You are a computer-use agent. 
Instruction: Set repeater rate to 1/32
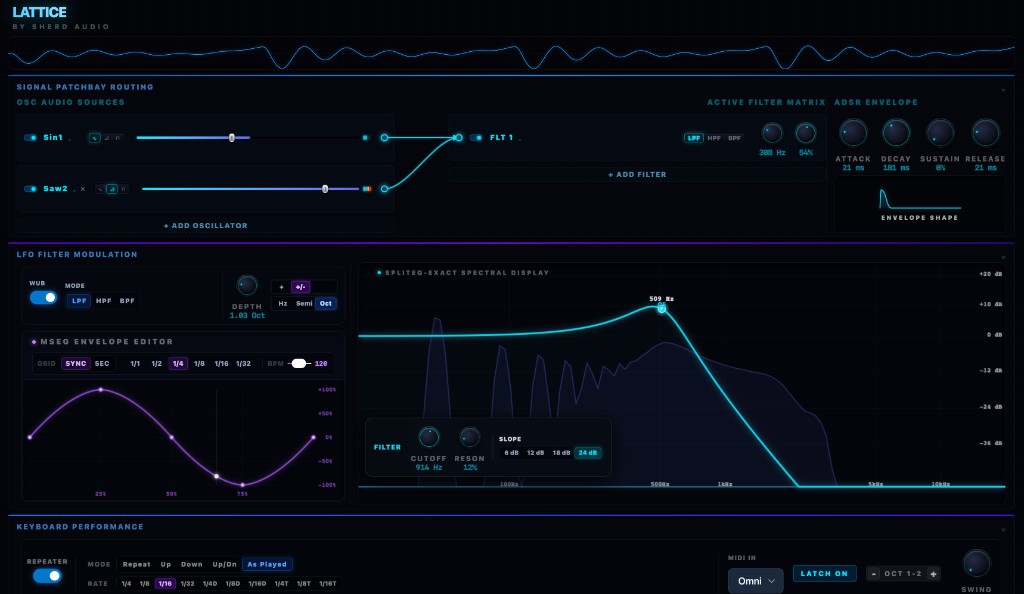point(187,584)
